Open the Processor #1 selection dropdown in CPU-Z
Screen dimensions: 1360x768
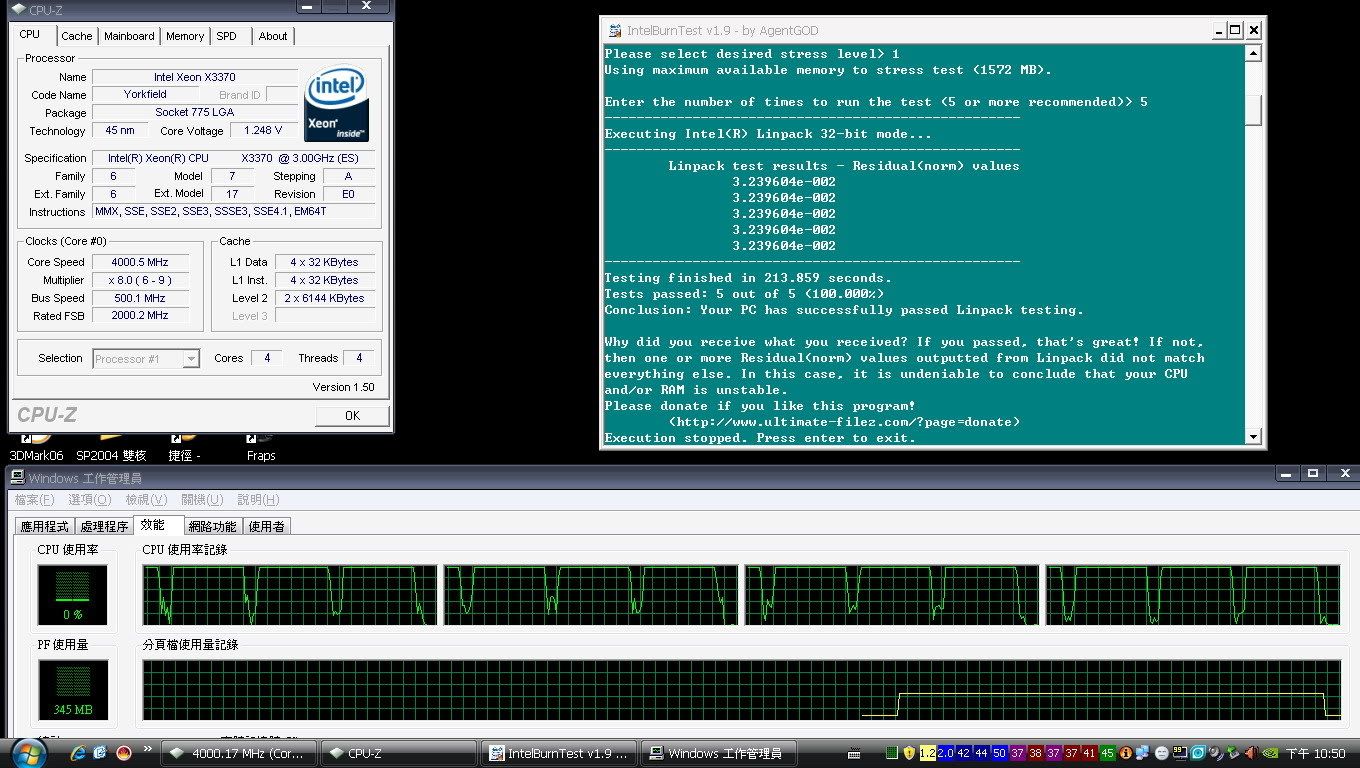[145, 357]
